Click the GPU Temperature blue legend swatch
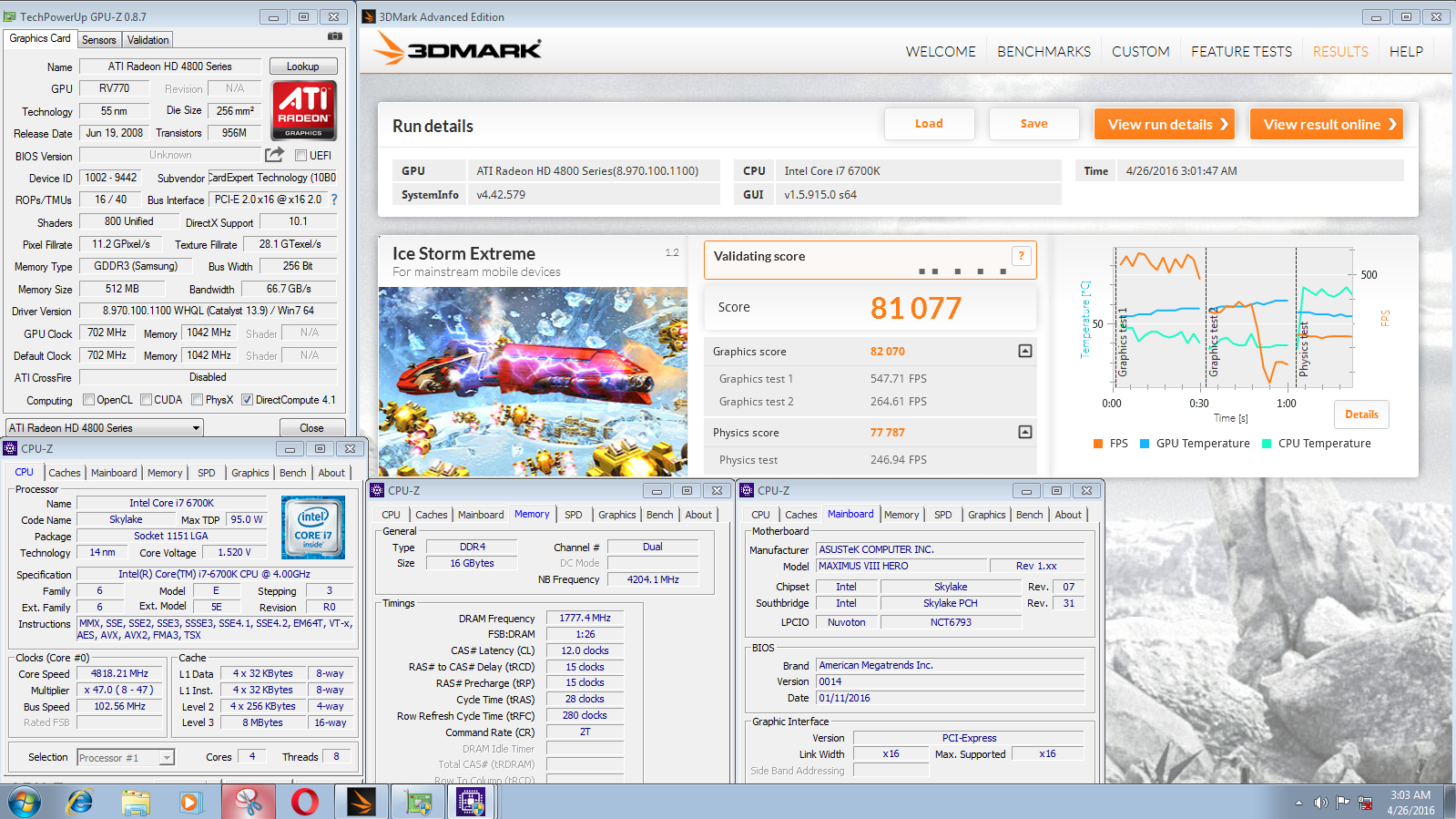This screenshot has width=1456, height=819. [x=1145, y=444]
